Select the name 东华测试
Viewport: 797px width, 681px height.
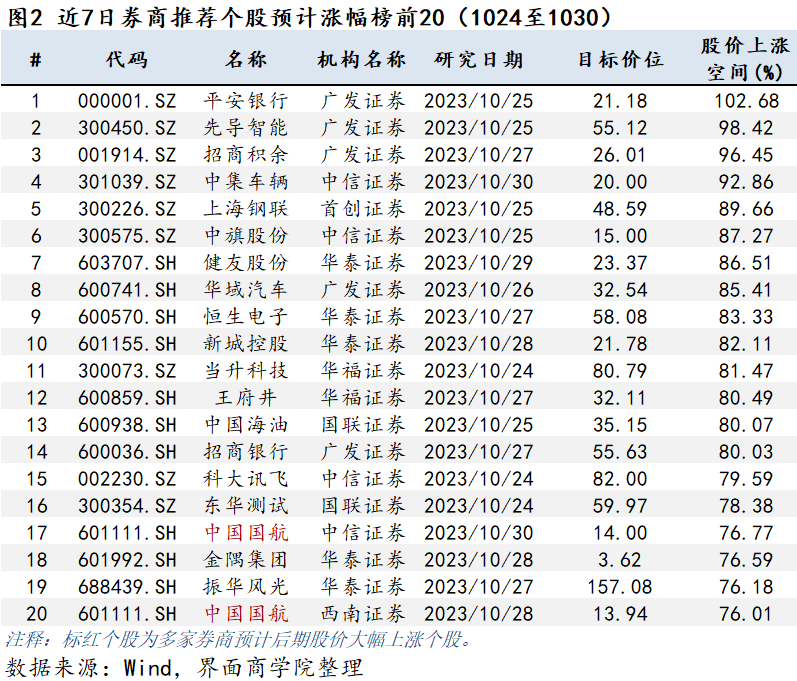(246, 505)
